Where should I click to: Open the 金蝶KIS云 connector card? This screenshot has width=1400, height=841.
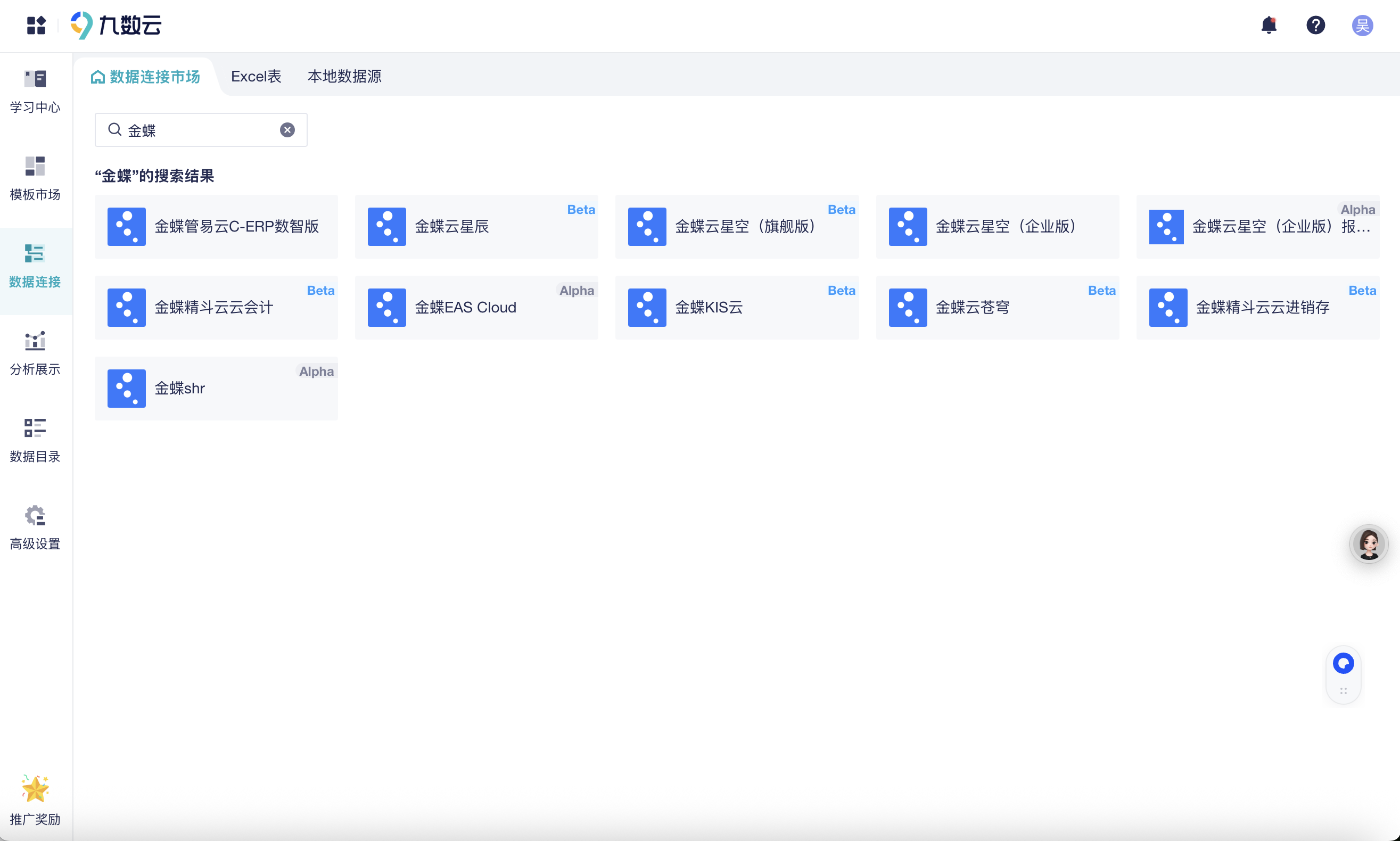coord(737,307)
